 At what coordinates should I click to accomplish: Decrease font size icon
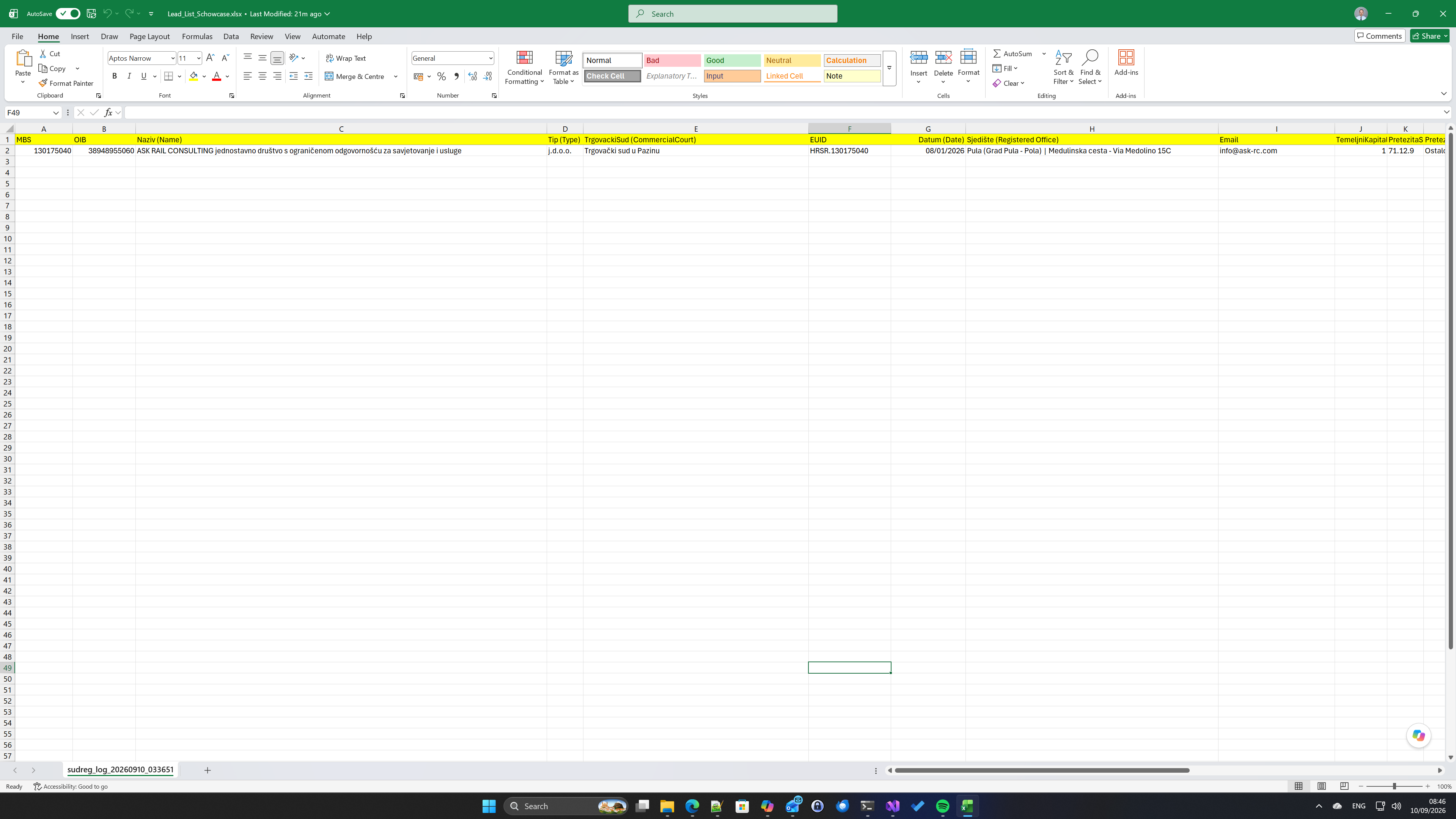click(225, 58)
